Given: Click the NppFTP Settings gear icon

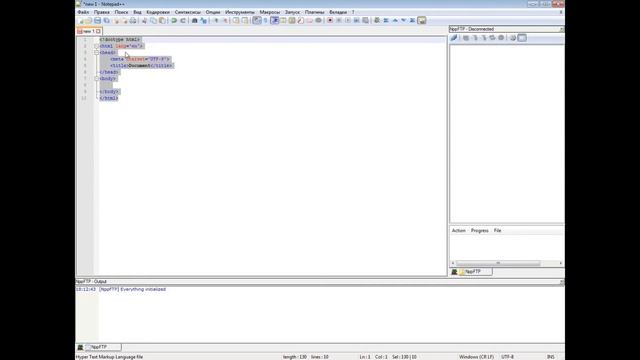Looking at the screenshot, I should pyautogui.click(x=513, y=38).
